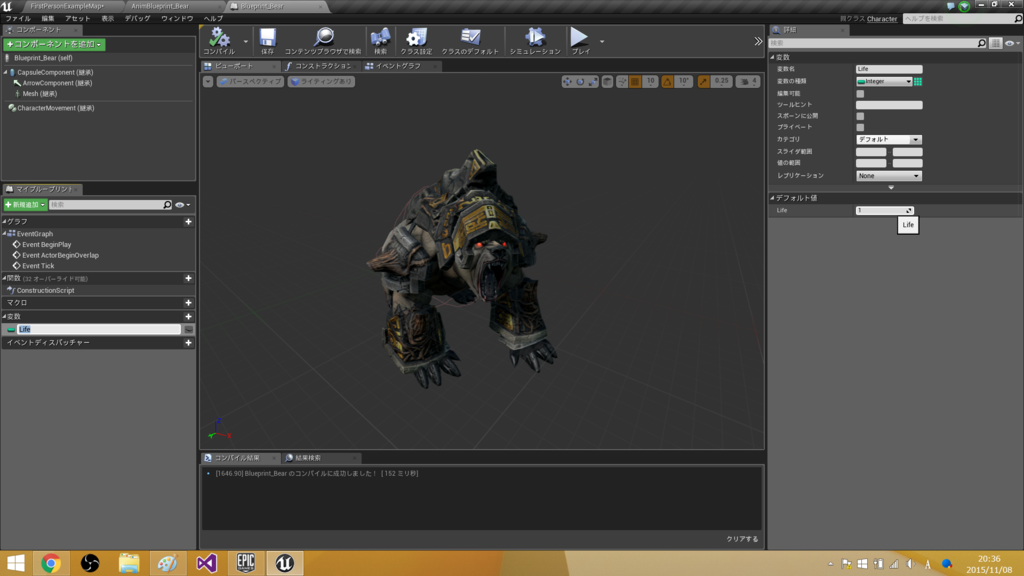
Task: Click the Class Defaults (クラスのデフォルト) icon
Action: click(x=469, y=38)
